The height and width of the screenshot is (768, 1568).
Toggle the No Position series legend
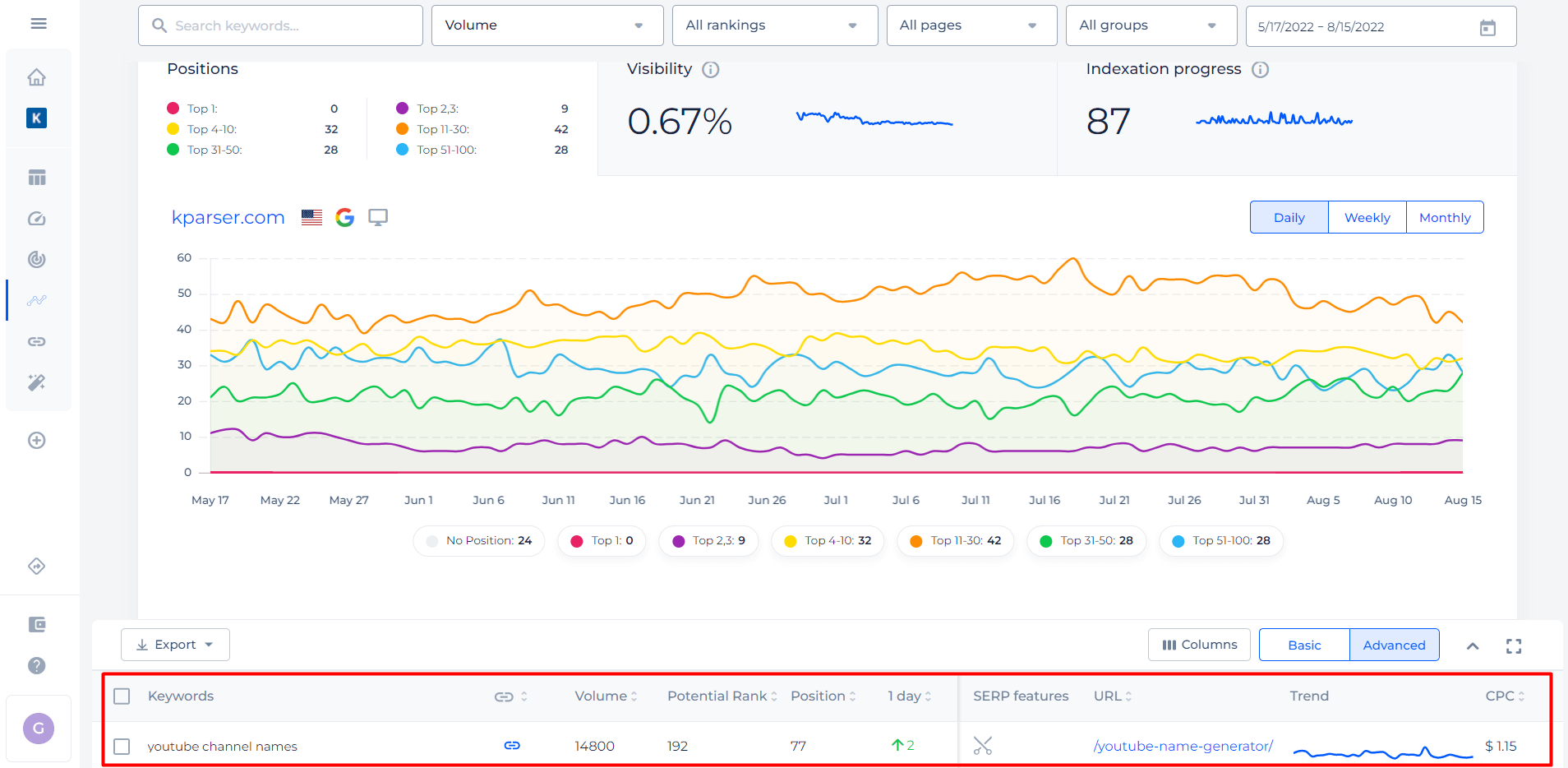(479, 541)
